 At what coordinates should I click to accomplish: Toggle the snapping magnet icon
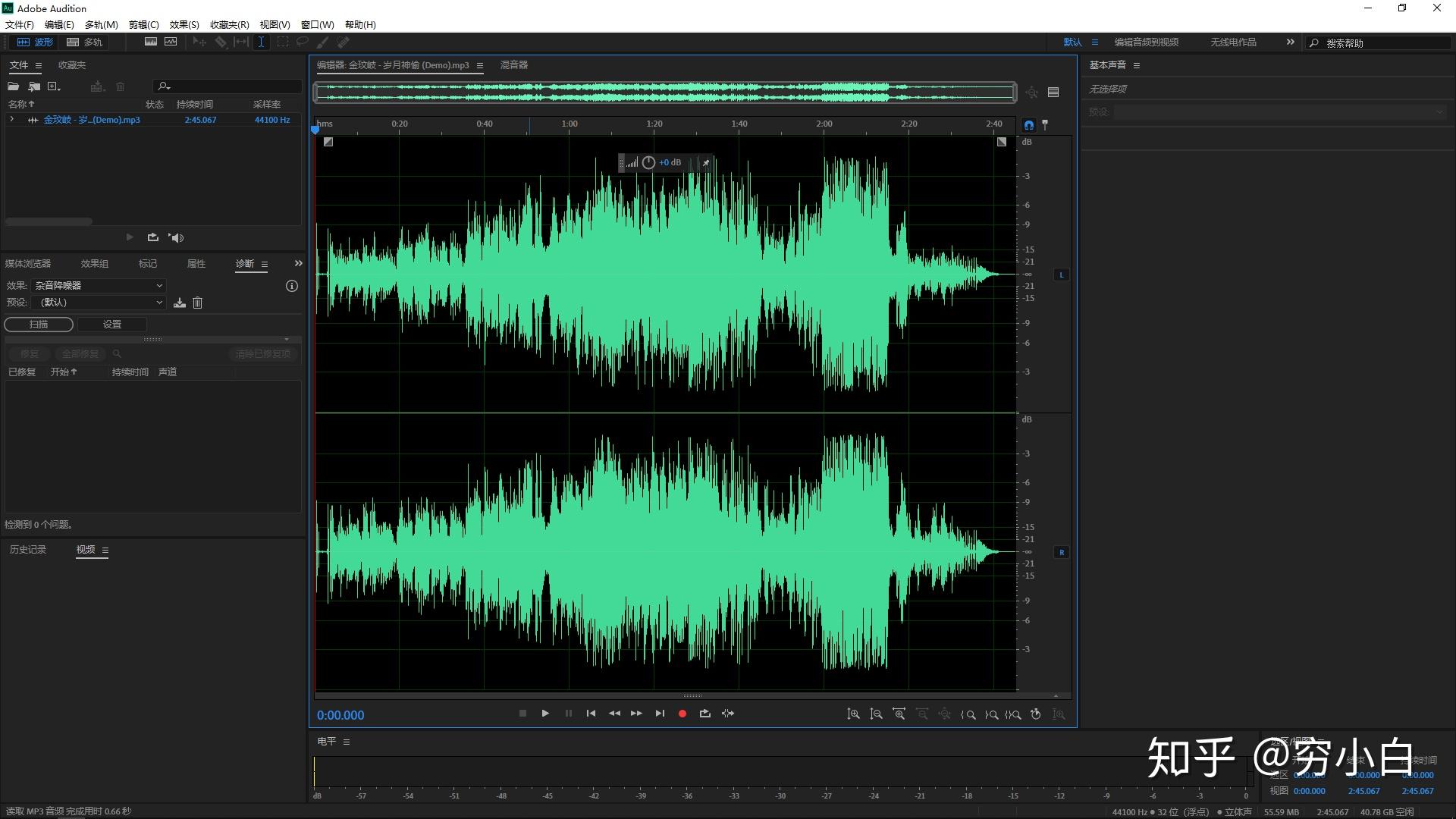point(1029,125)
